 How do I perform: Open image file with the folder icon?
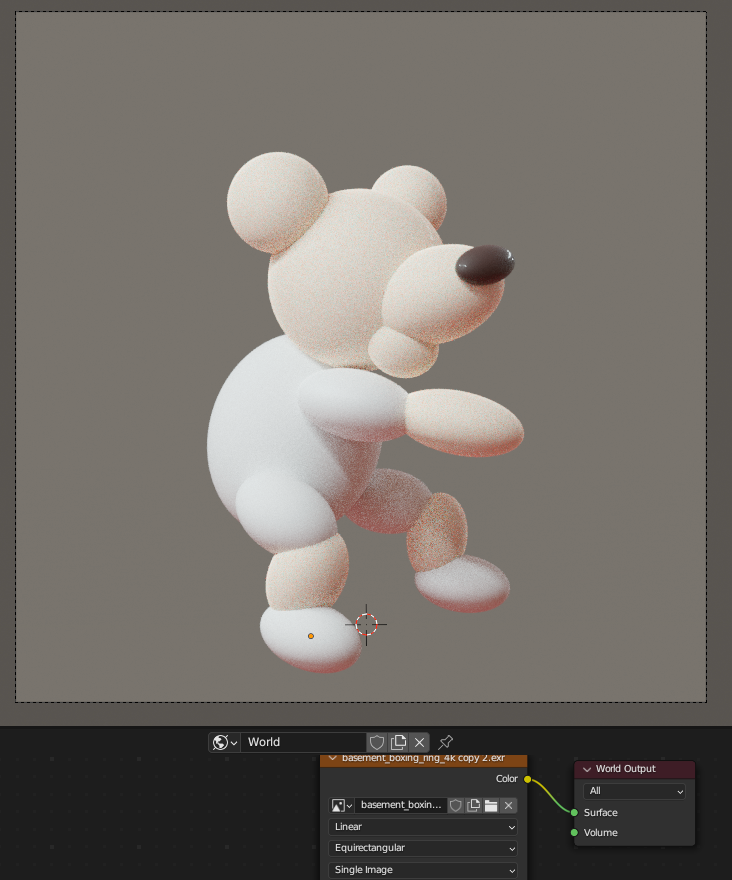(491, 805)
